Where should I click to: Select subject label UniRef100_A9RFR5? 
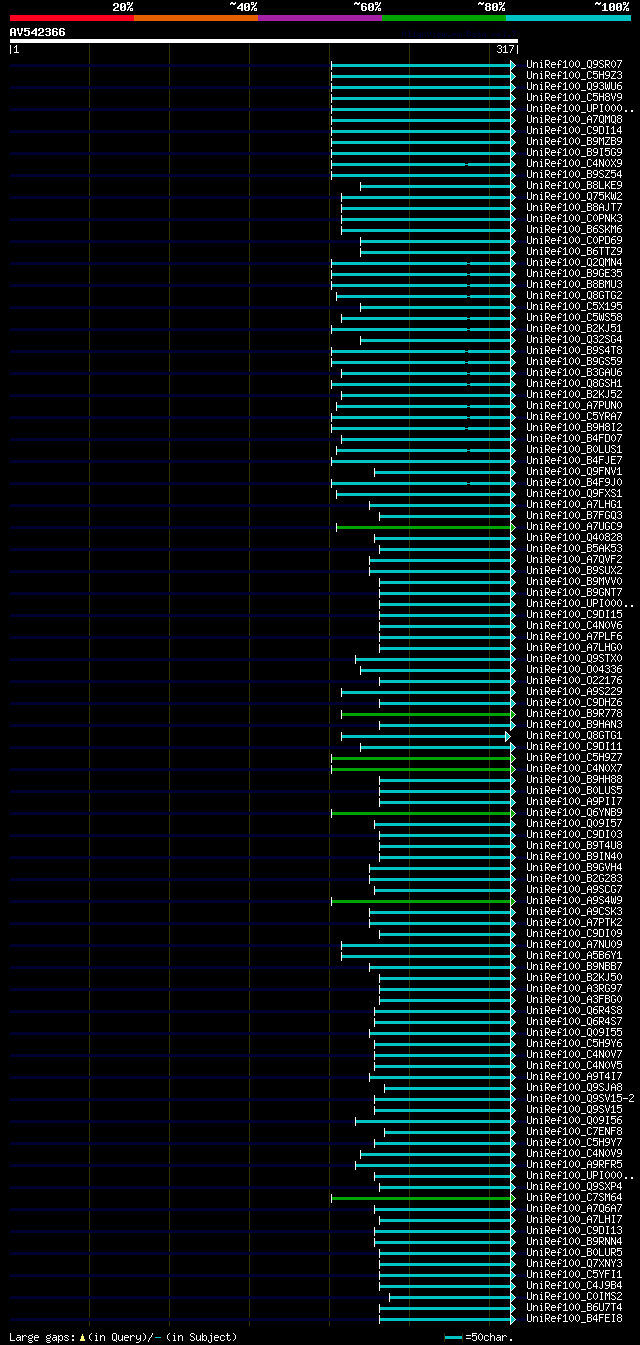click(x=573, y=1165)
